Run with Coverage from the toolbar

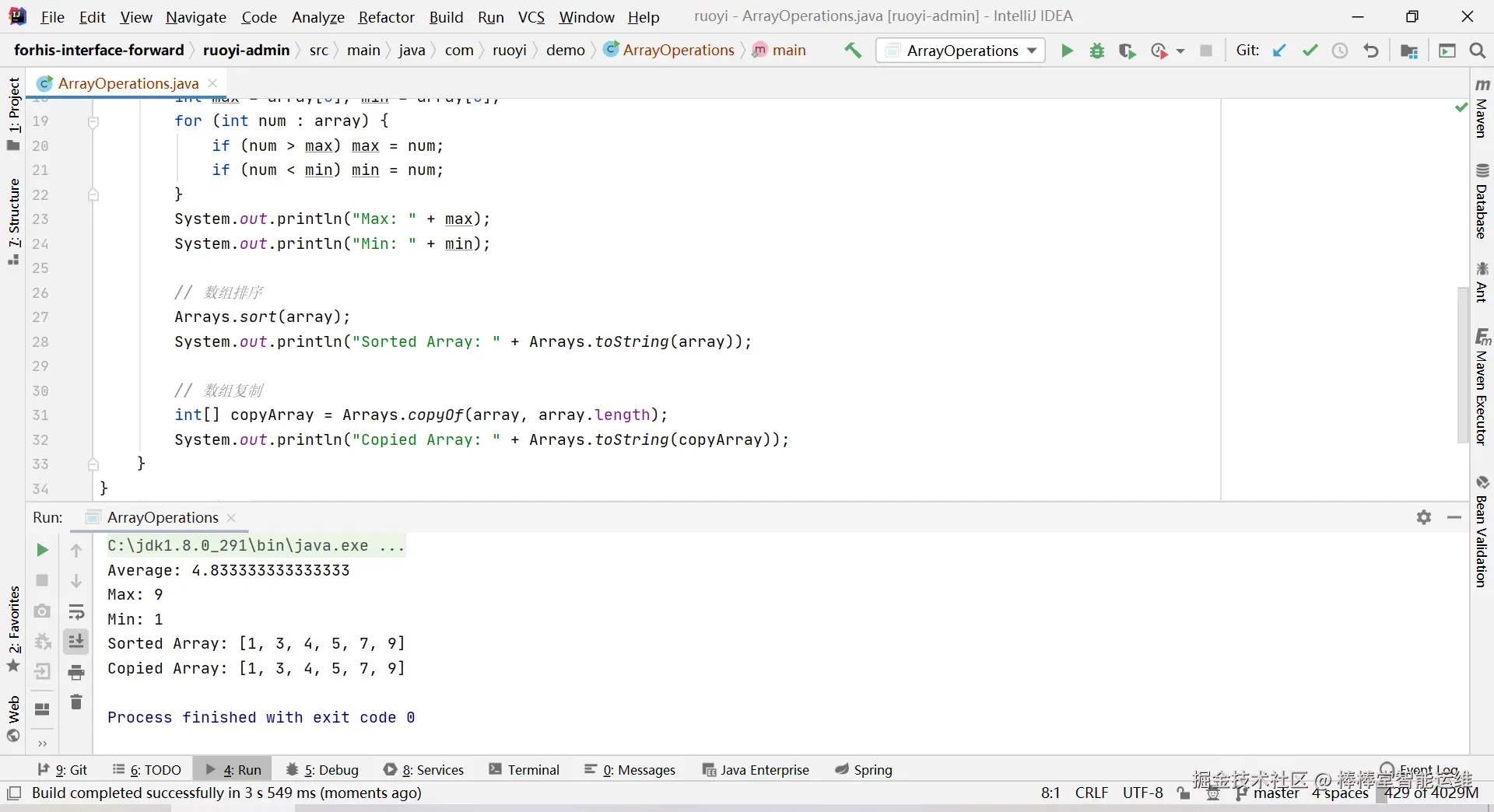pos(1127,51)
